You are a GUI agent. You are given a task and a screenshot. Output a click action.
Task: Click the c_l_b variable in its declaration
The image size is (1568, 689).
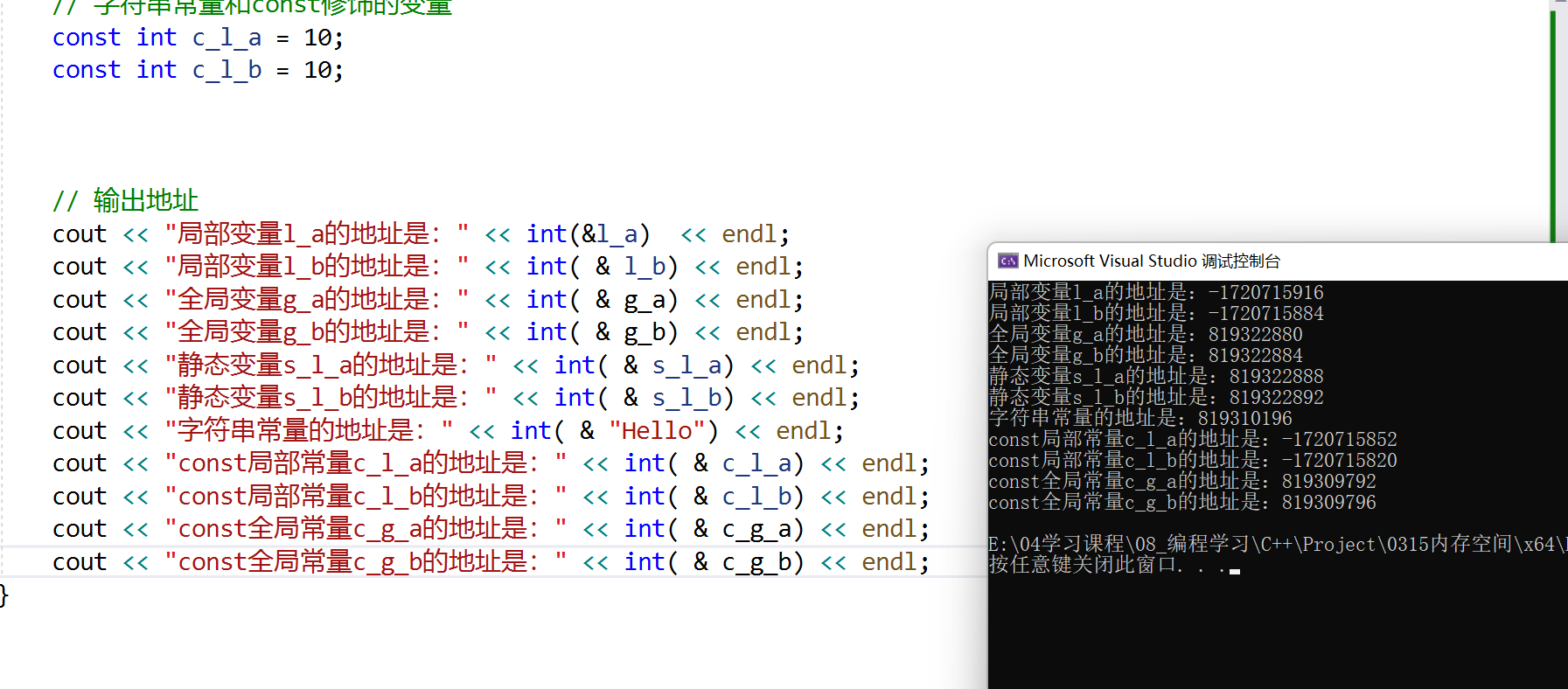pos(226,71)
